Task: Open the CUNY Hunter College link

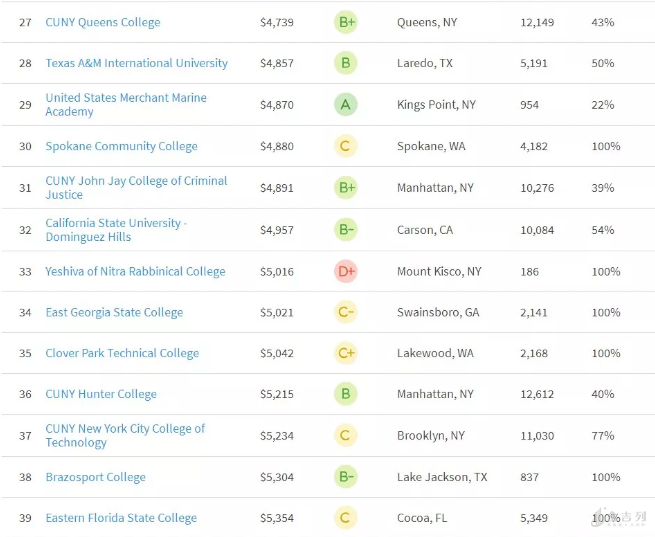Action: pyautogui.click(x=101, y=394)
